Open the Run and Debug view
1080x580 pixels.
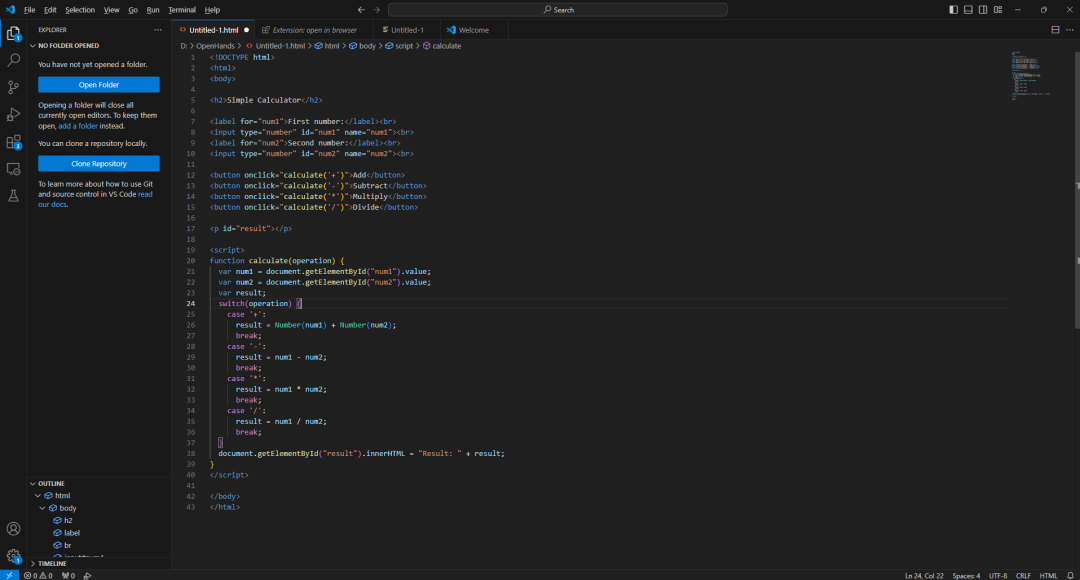(x=13, y=114)
